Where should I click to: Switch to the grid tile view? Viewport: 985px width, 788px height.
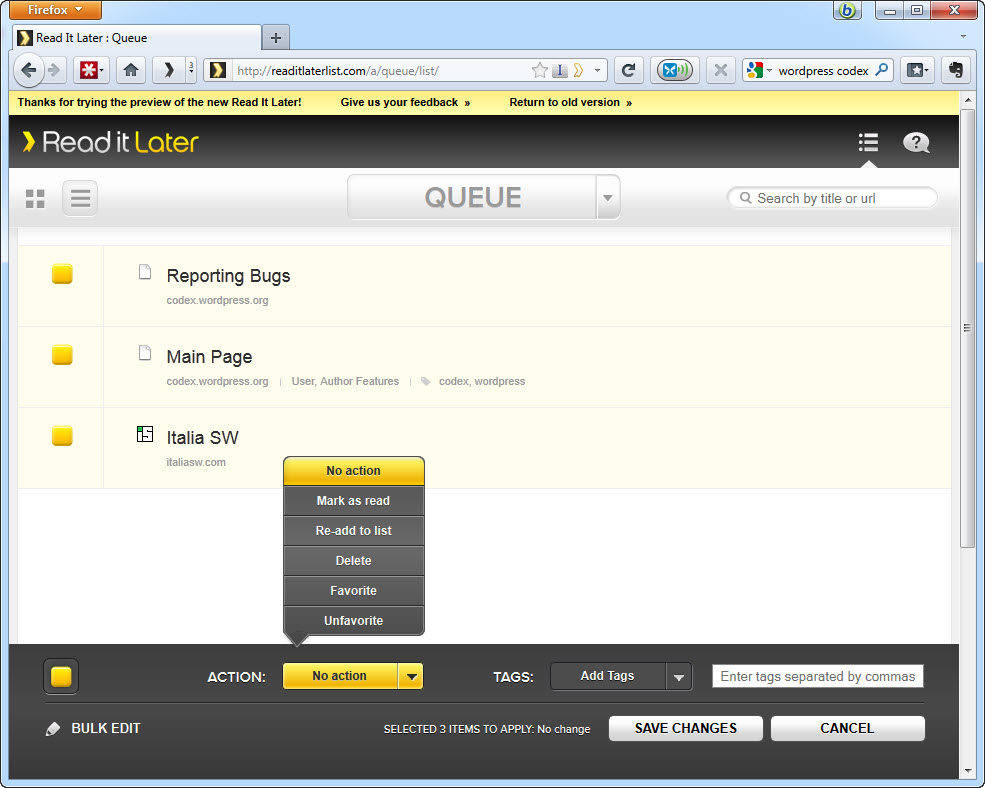tap(35, 199)
